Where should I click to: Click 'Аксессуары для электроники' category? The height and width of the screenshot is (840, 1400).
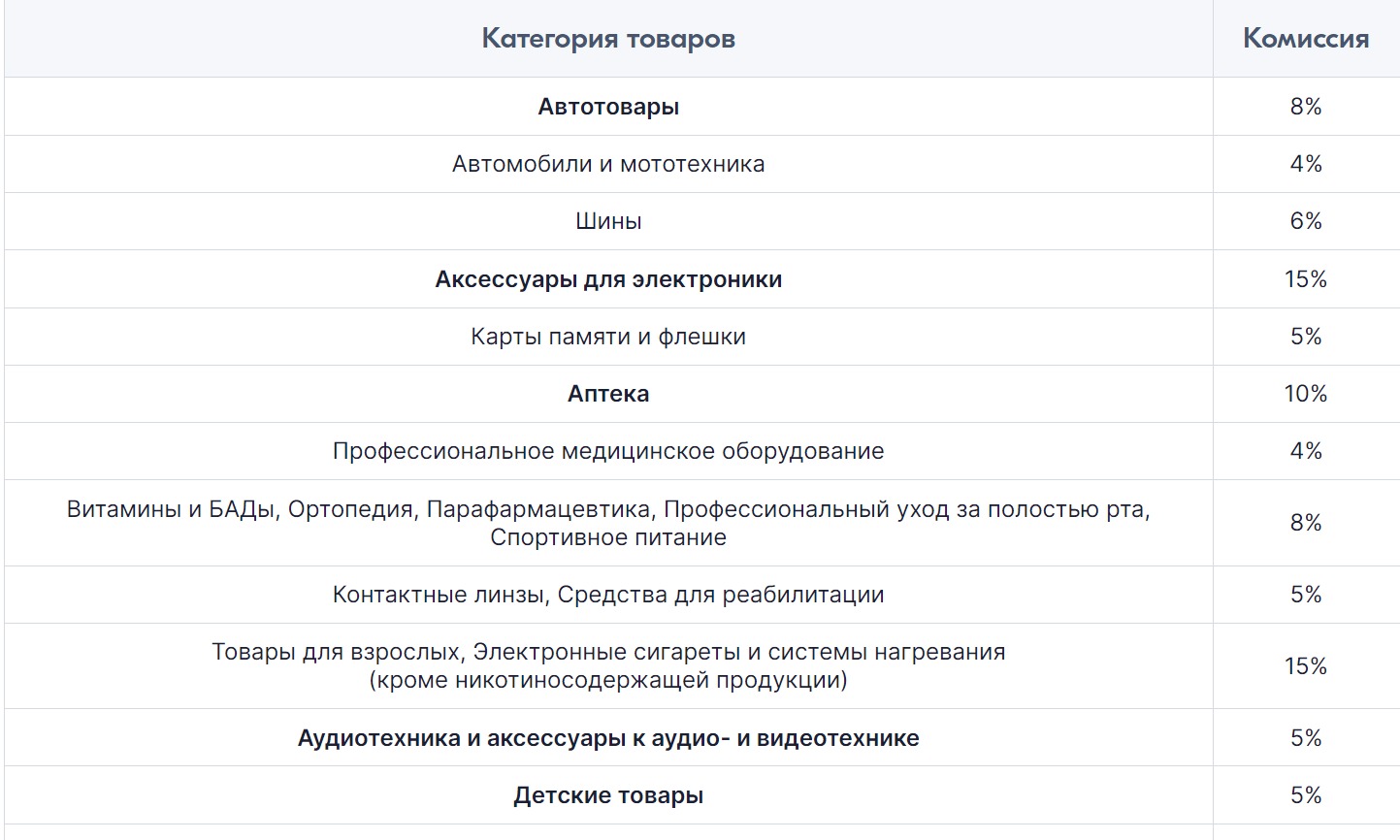[x=608, y=279]
